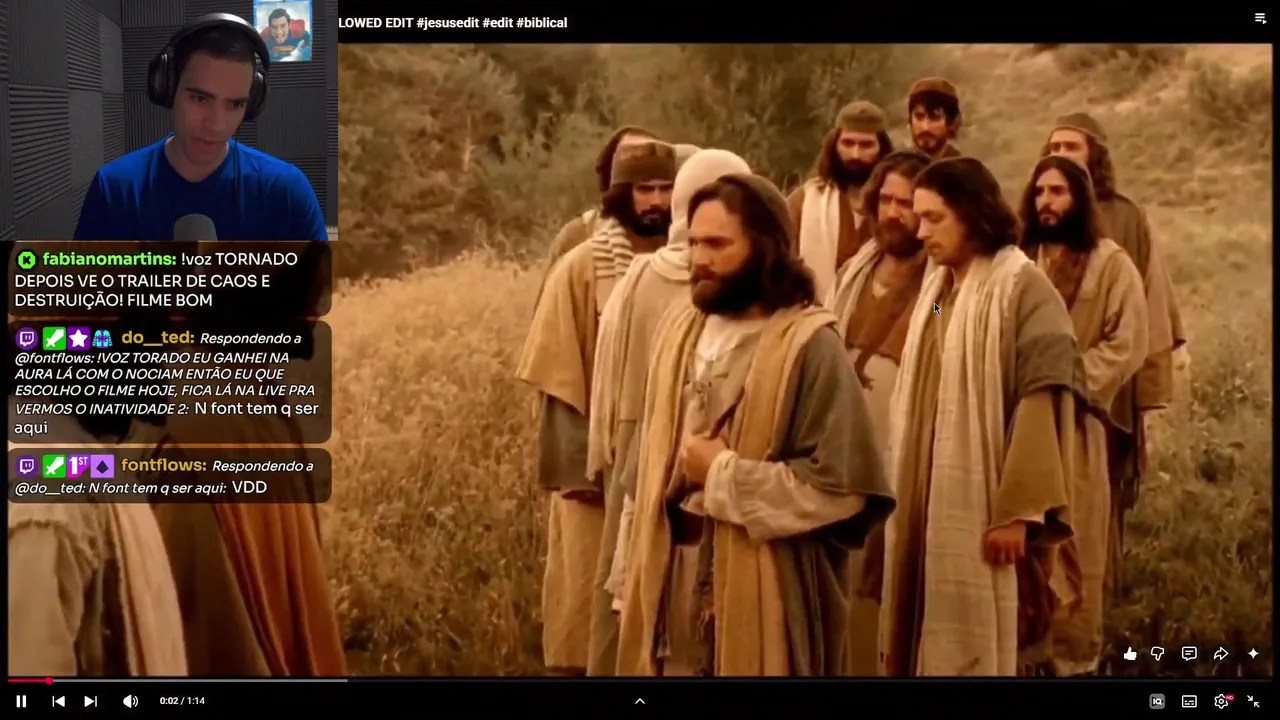The image size is (1280, 720).
Task: Open the comments panel icon
Action: click(1189, 654)
